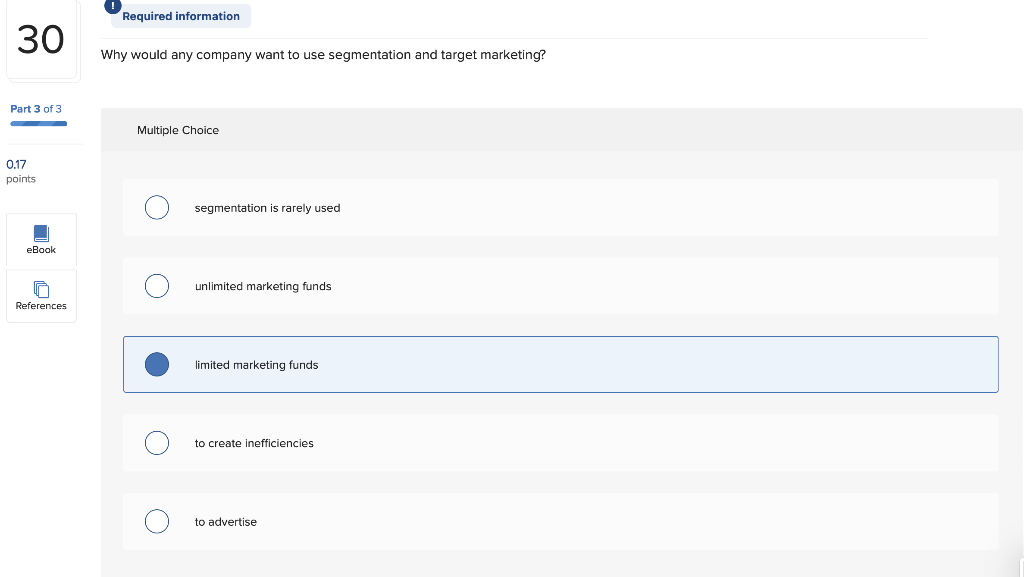The width and height of the screenshot is (1024, 577).
Task: Open the eBook icon
Action: [x=41, y=233]
